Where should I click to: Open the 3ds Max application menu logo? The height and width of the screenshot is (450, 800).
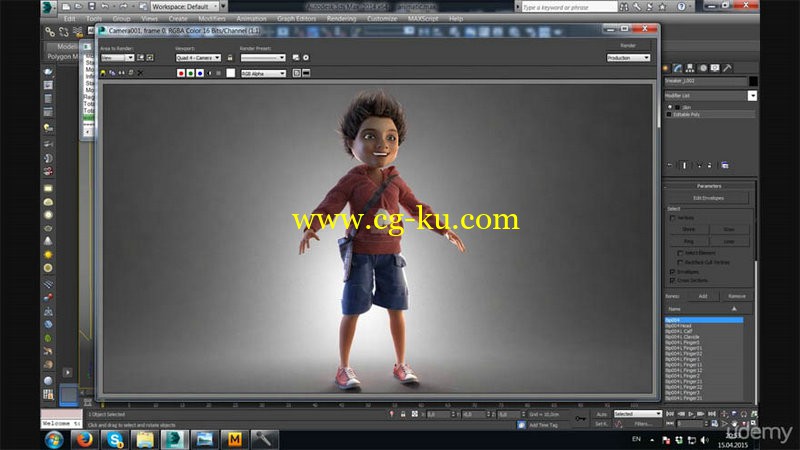coord(48,7)
